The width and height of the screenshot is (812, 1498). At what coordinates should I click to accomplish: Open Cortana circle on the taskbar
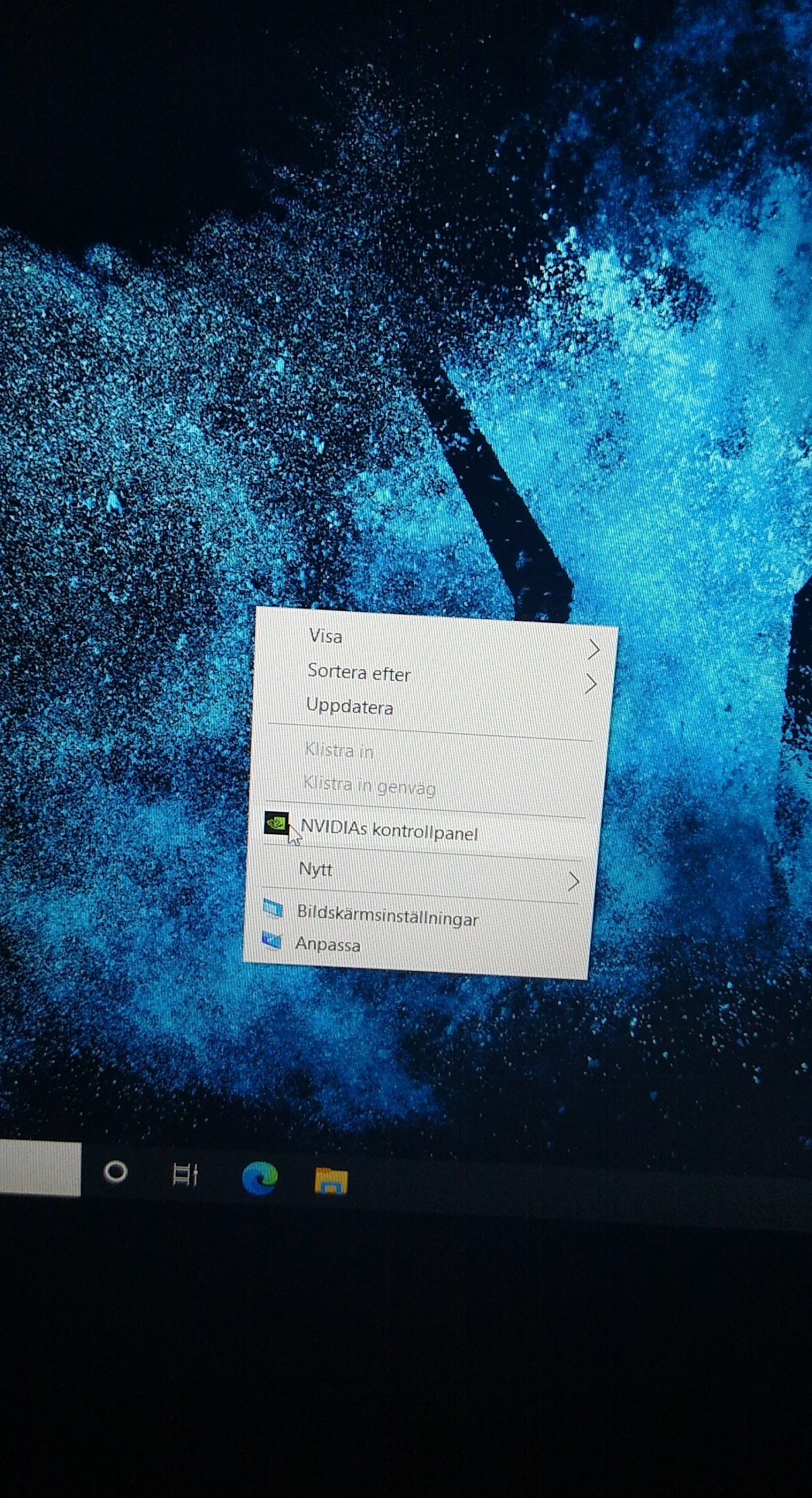(115, 1172)
